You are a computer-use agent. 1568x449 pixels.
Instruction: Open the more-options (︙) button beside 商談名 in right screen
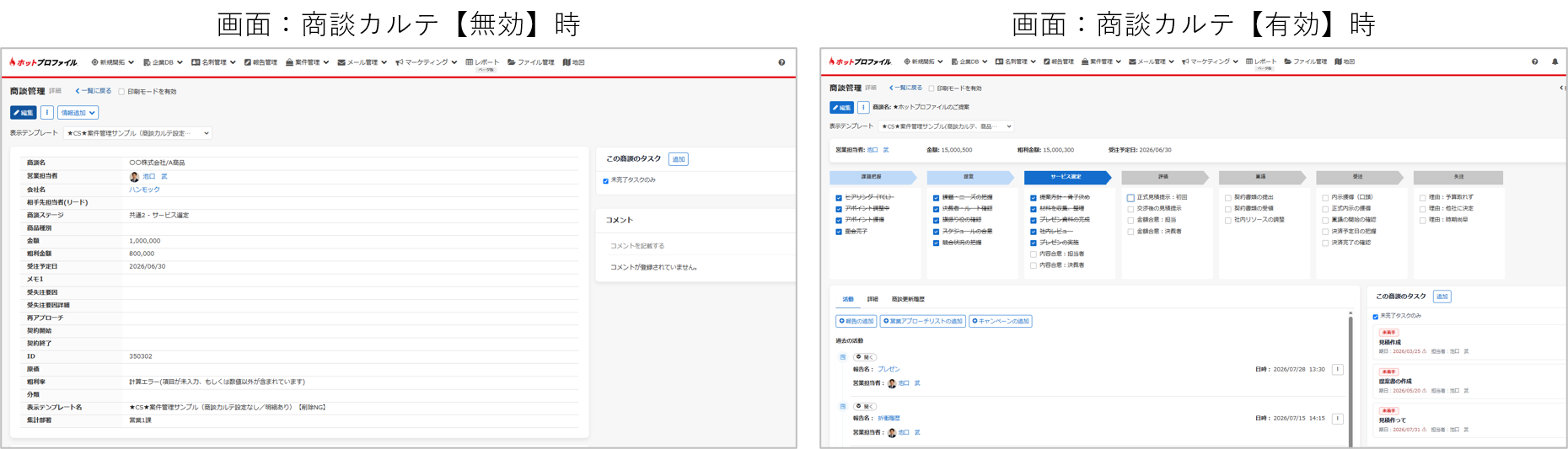click(863, 108)
